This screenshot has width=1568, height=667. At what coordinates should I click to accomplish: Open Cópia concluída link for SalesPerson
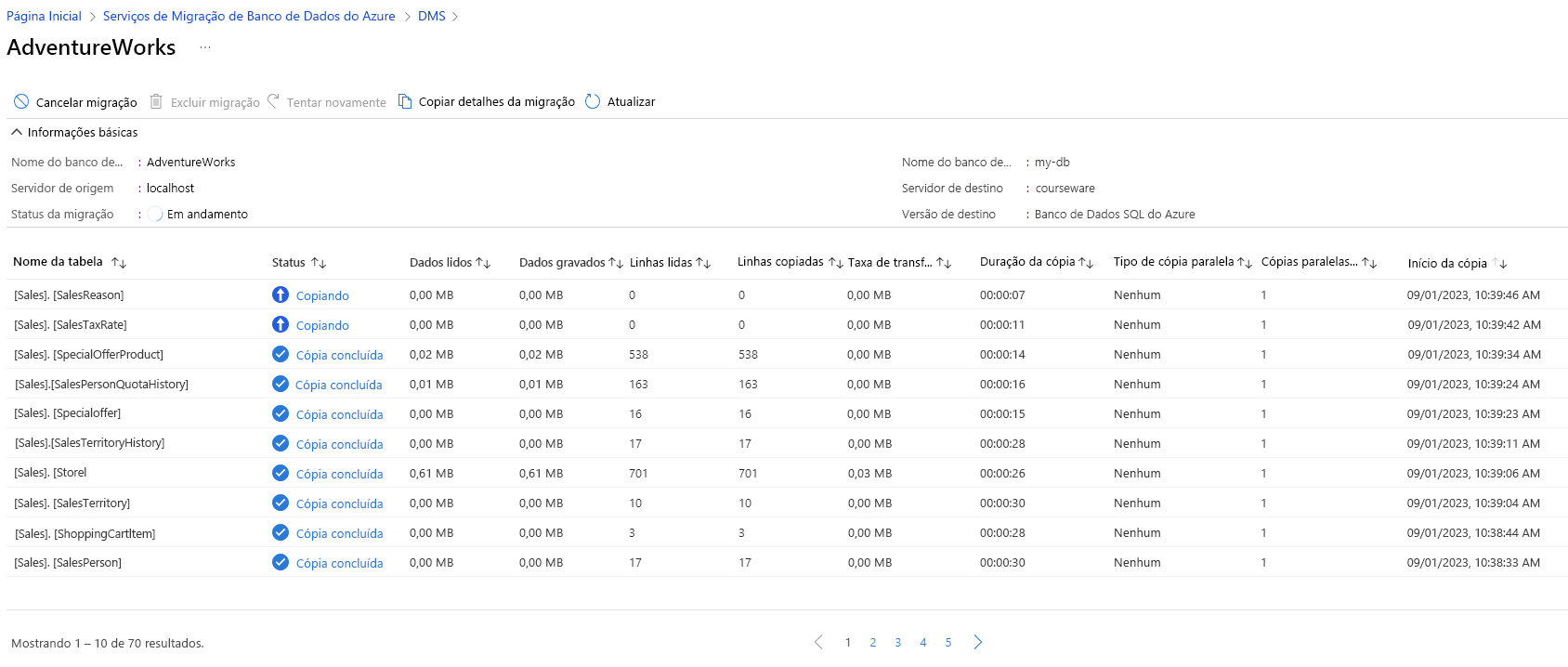339,563
